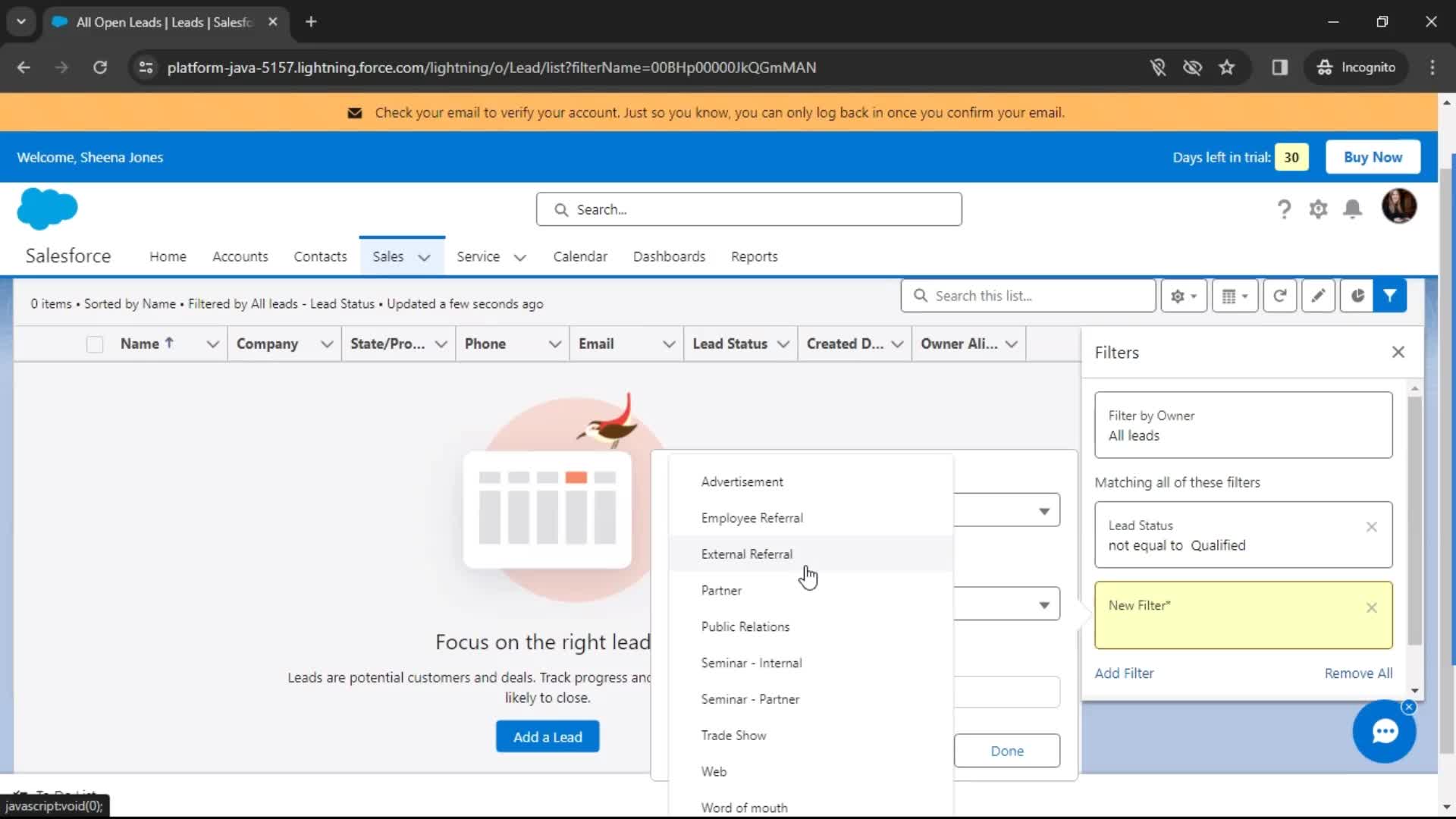Viewport: 1456px width, 819px height.
Task: Show charts with the pie chart icon
Action: (1357, 296)
